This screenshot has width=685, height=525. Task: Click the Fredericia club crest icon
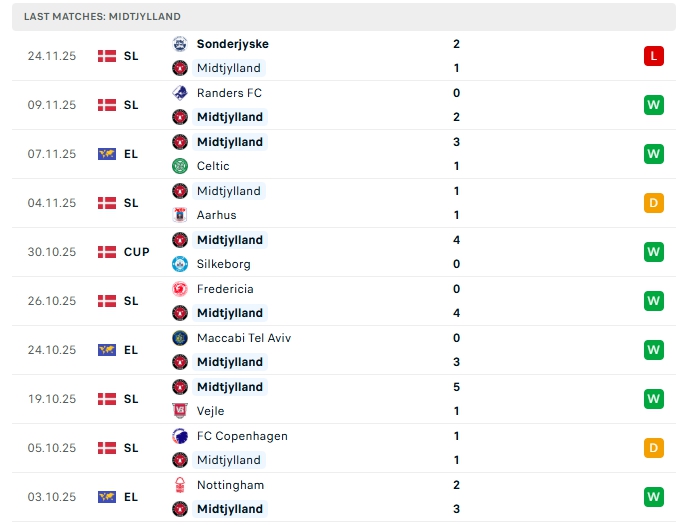click(180, 289)
